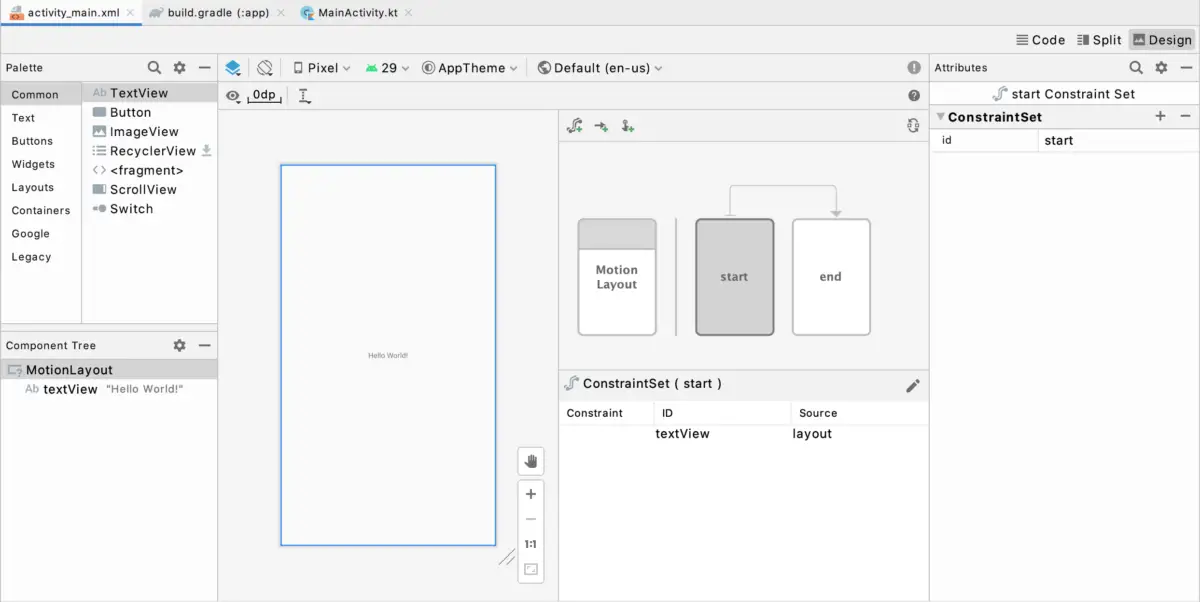Search the Palette with magnifier icon
The width and height of the screenshot is (1200, 602).
[x=154, y=67]
